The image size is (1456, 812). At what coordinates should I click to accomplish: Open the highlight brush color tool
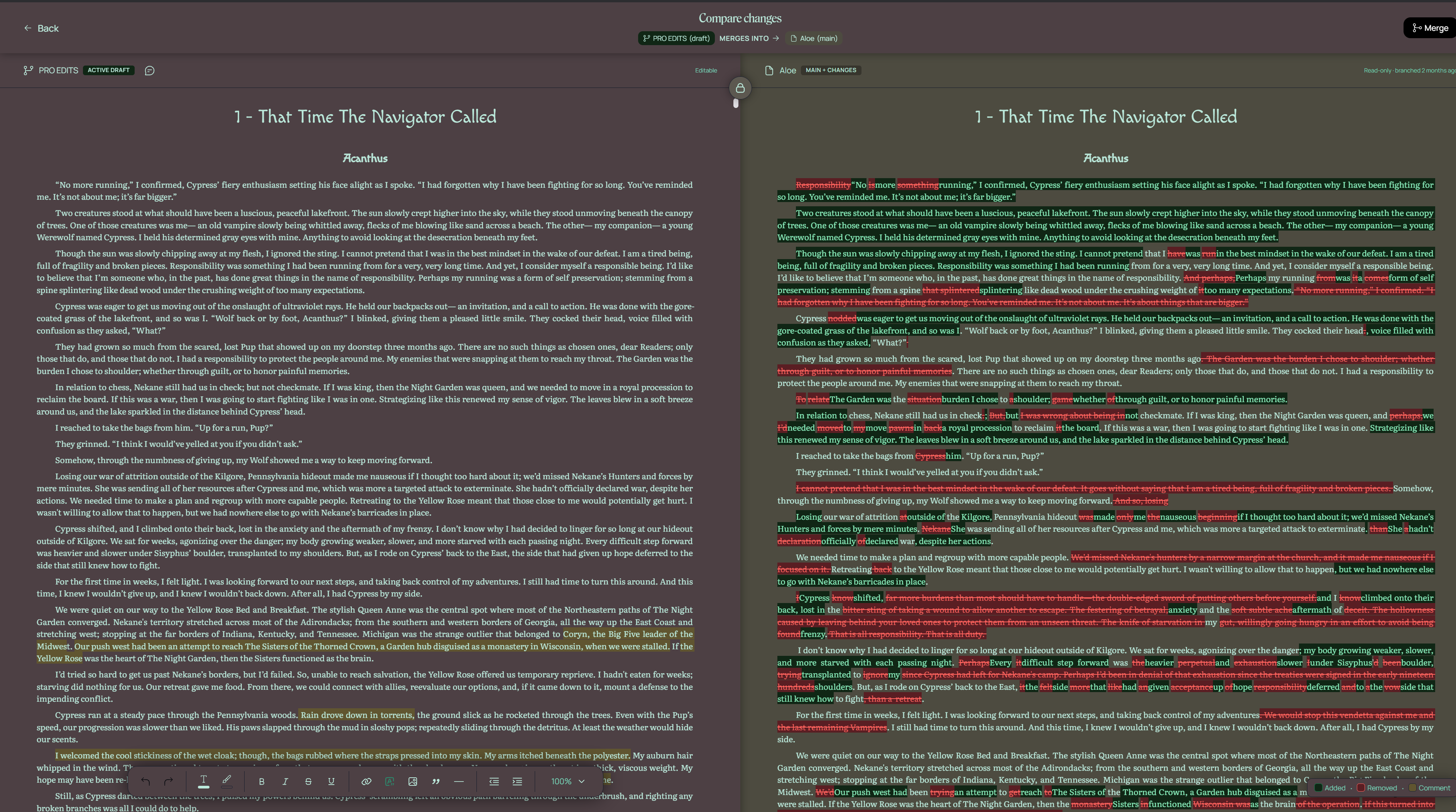pos(226,782)
